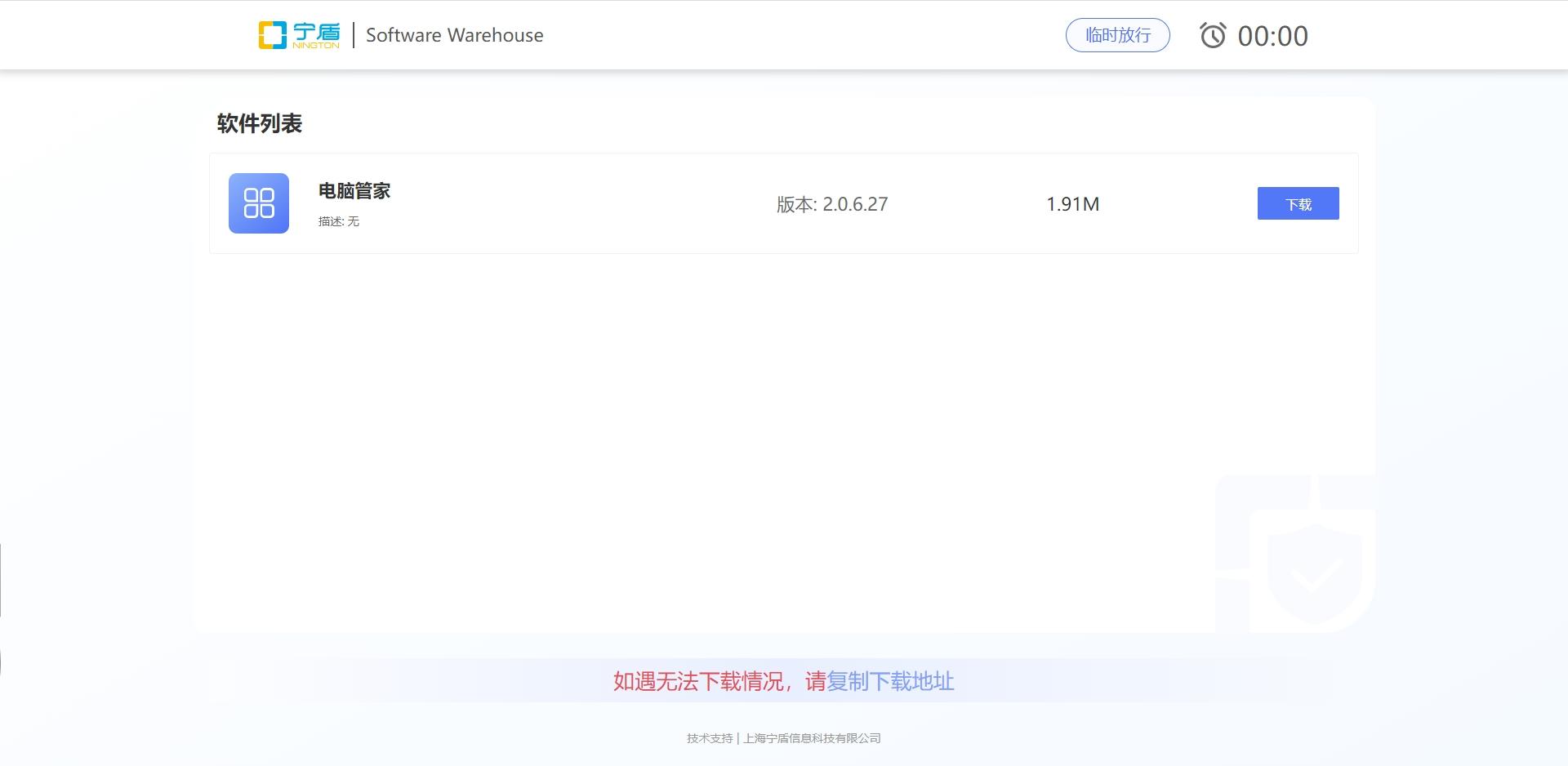Click the 软件列表 heading

(260, 123)
